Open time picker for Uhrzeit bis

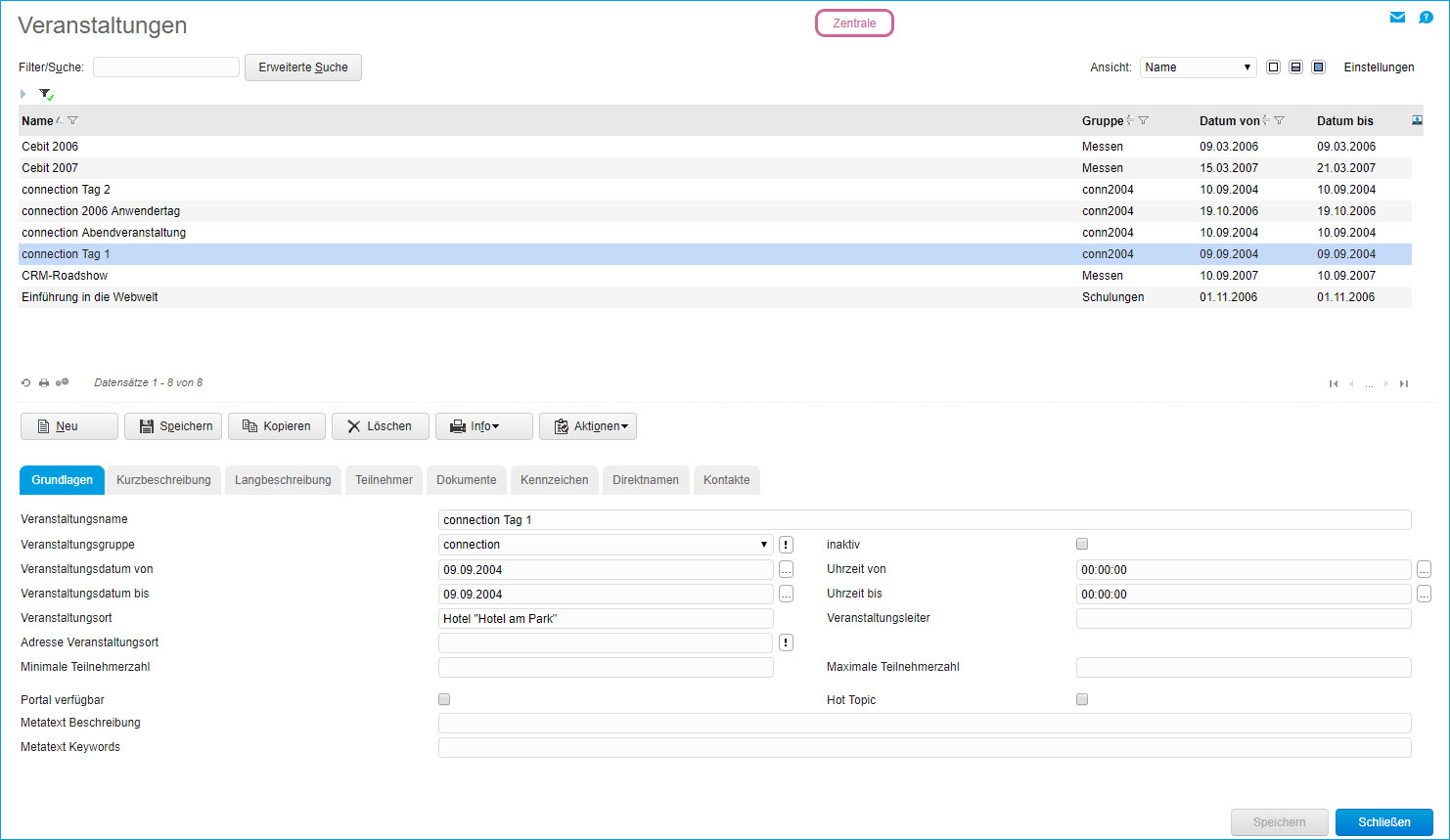click(x=1424, y=594)
